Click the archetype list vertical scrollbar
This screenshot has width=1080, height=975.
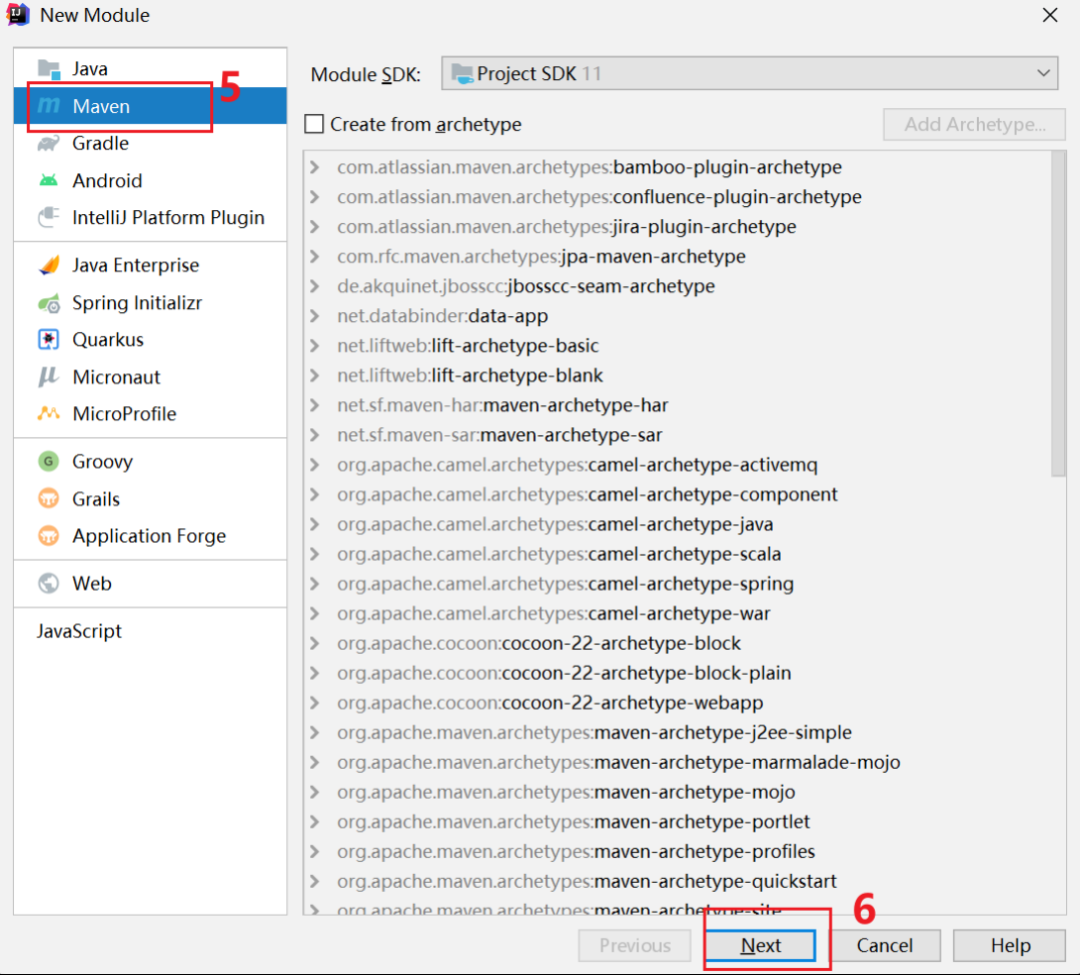(1058, 314)
